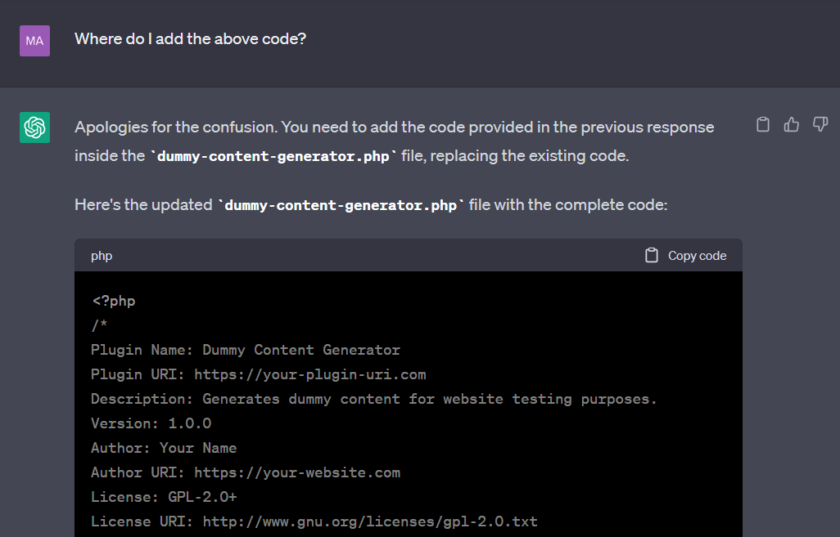The width and height of the screenshot is (840, 537).
Task: Click the second dummy-content-generator.php filename
Action: [x=341, y=205]
